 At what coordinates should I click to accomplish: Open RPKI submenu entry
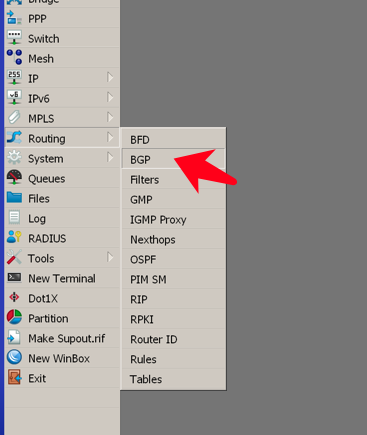tap(173, 320)
